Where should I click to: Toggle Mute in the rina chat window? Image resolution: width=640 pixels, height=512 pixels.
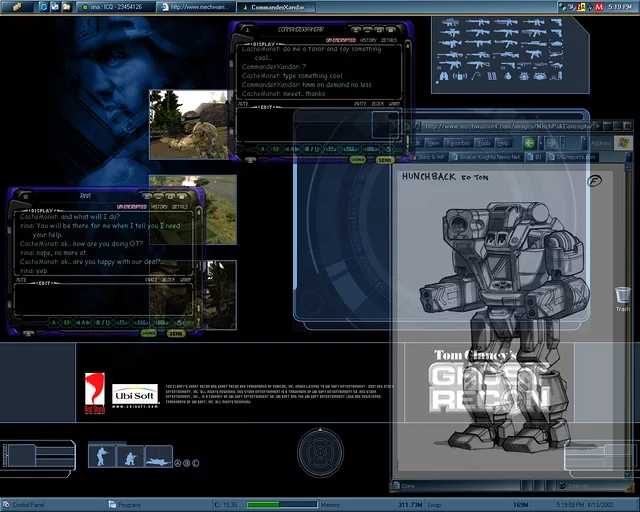click(21, 280)
